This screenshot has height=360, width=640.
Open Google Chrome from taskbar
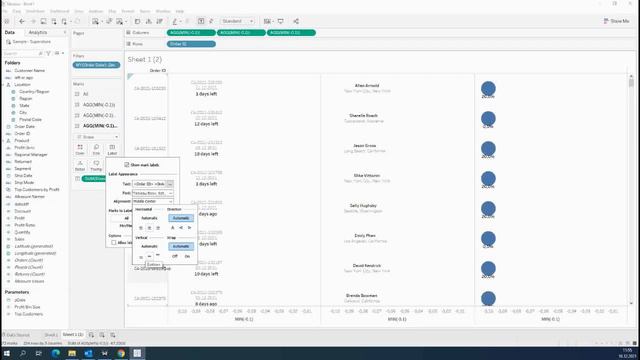point(121,353)
